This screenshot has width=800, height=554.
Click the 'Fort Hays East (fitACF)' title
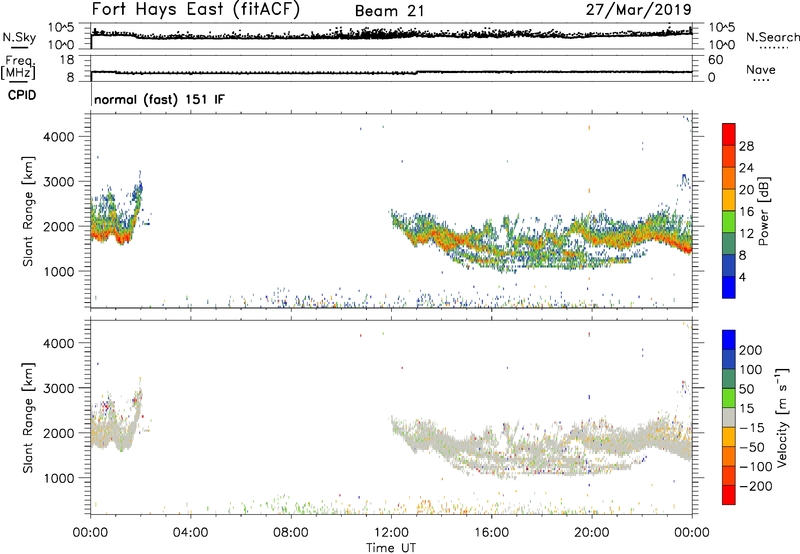tap(196, 10)
